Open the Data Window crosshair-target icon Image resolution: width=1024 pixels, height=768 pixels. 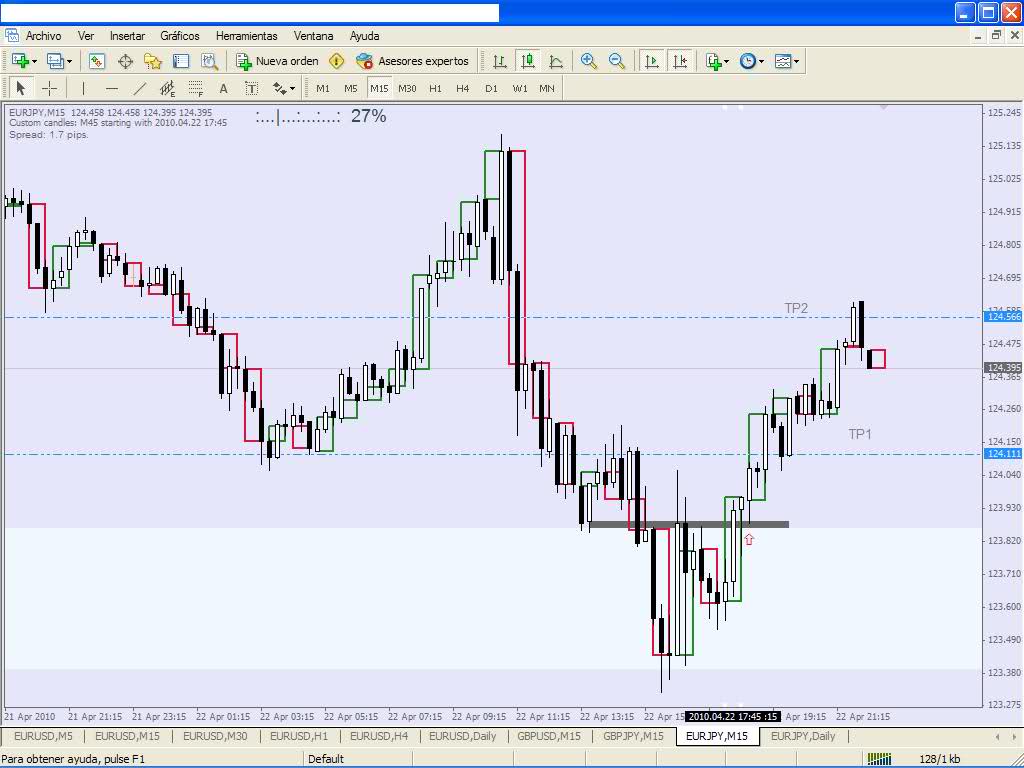[125, 61]
